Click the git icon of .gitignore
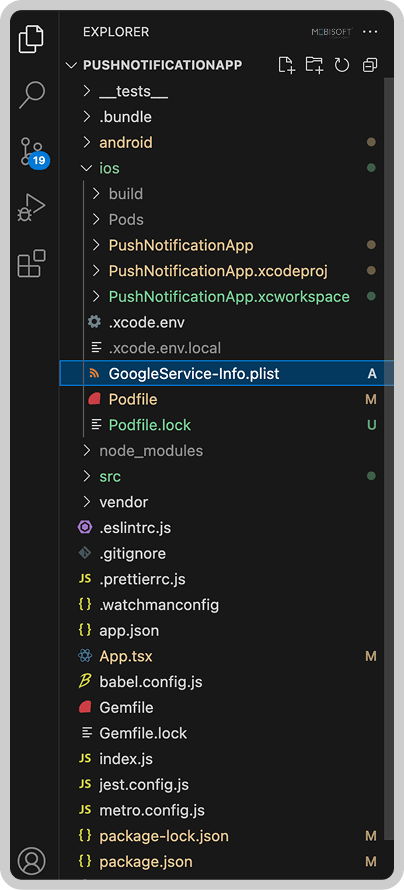Viewport: 404px width, 890px height. tap(85, 553)
